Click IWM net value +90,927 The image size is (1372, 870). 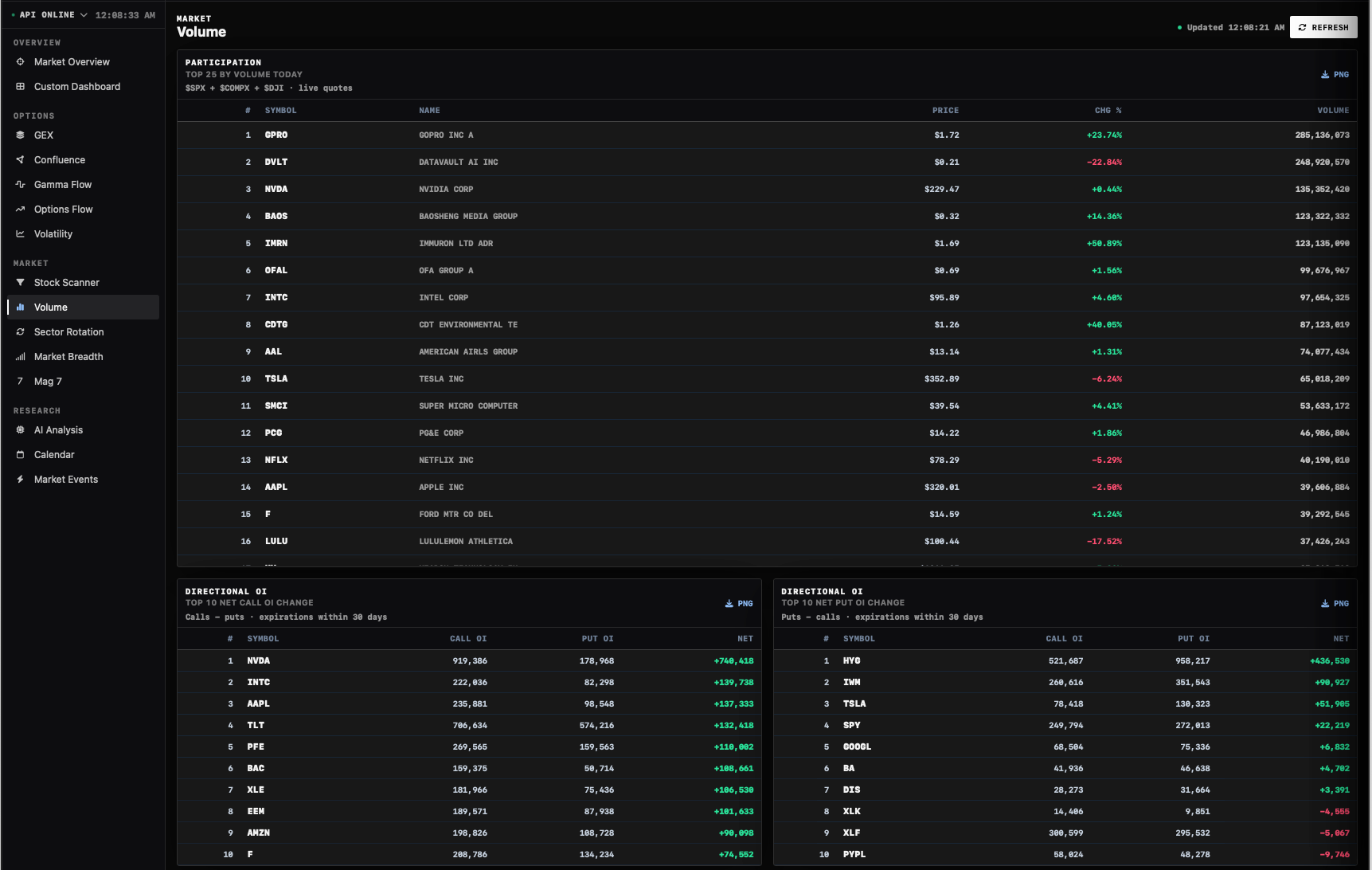coord(1332,682)
